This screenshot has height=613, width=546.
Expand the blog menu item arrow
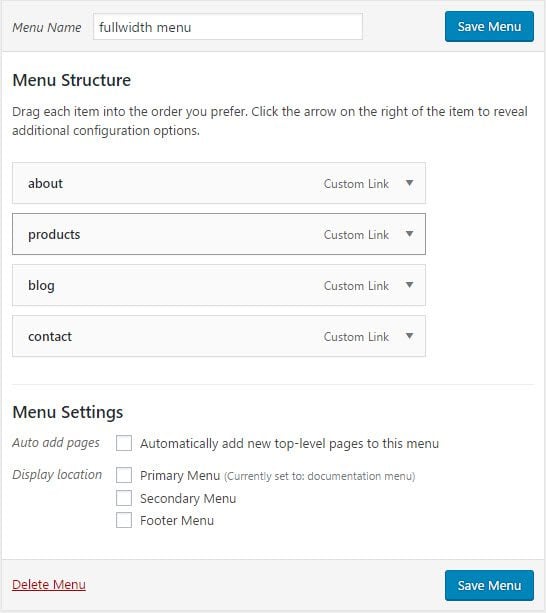point(409,285)
